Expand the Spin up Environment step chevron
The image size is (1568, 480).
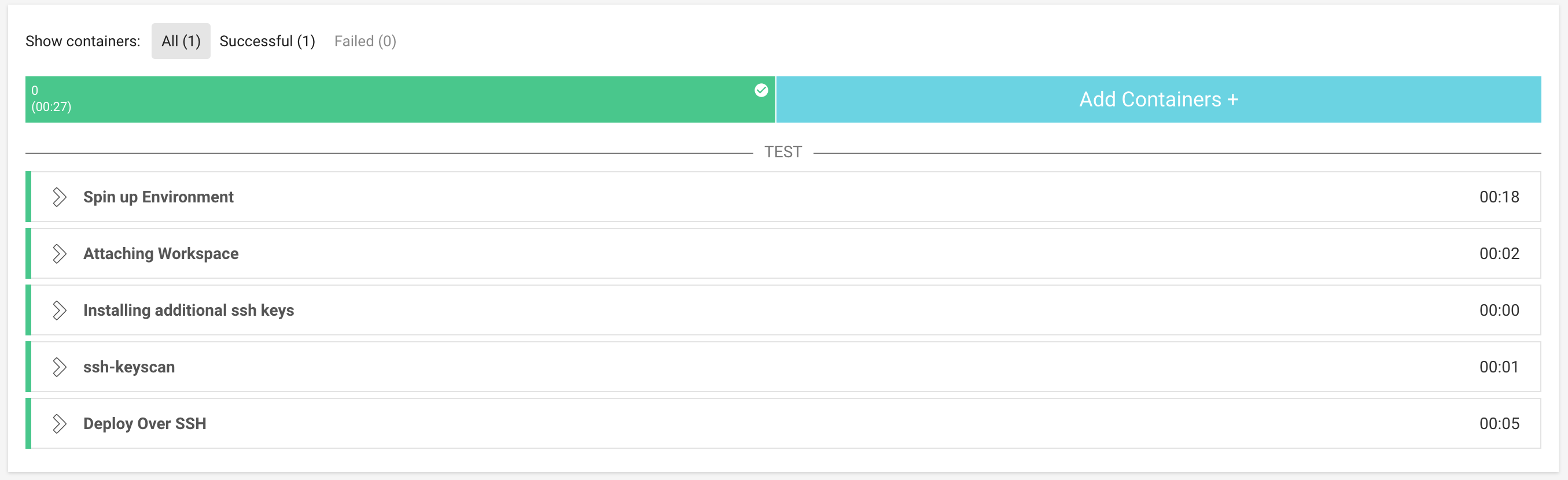[x=59, y=197]
